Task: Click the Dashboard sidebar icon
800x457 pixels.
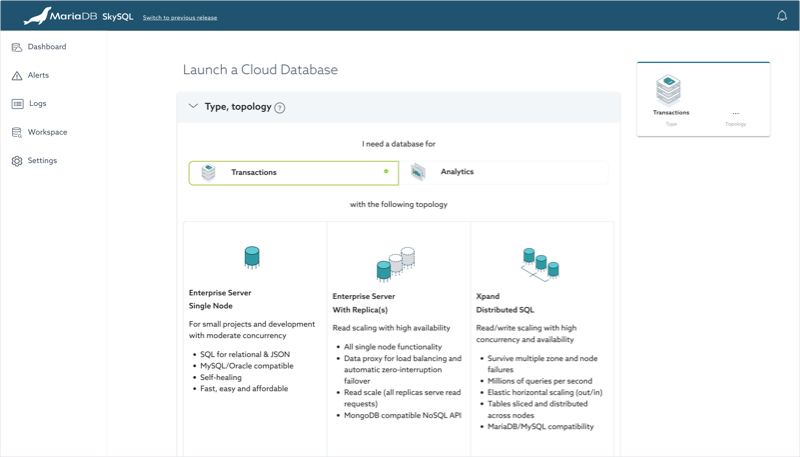Action: pos(17,47)
